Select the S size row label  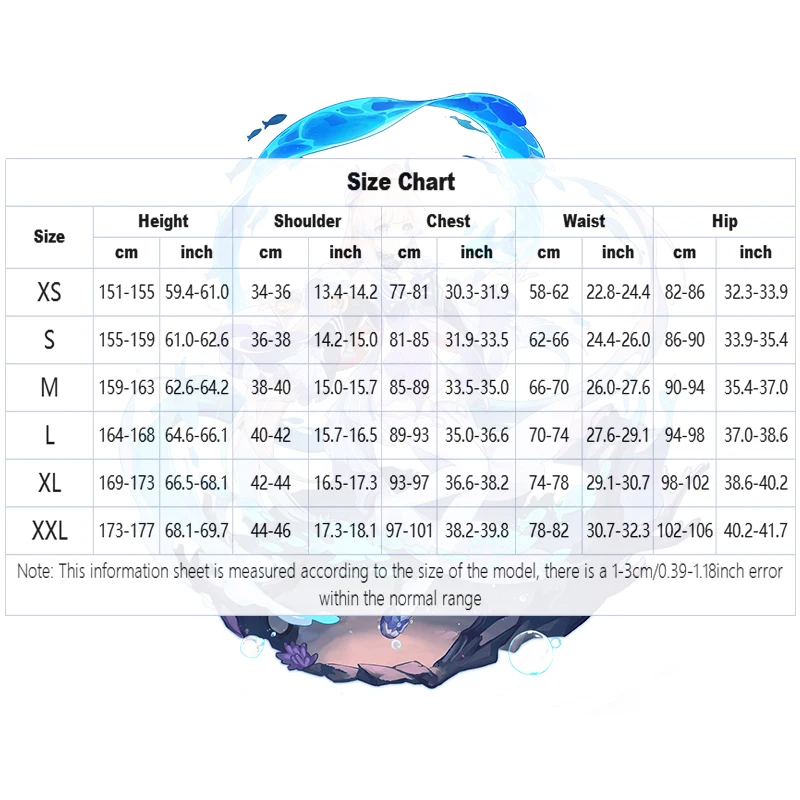point(49,340)
